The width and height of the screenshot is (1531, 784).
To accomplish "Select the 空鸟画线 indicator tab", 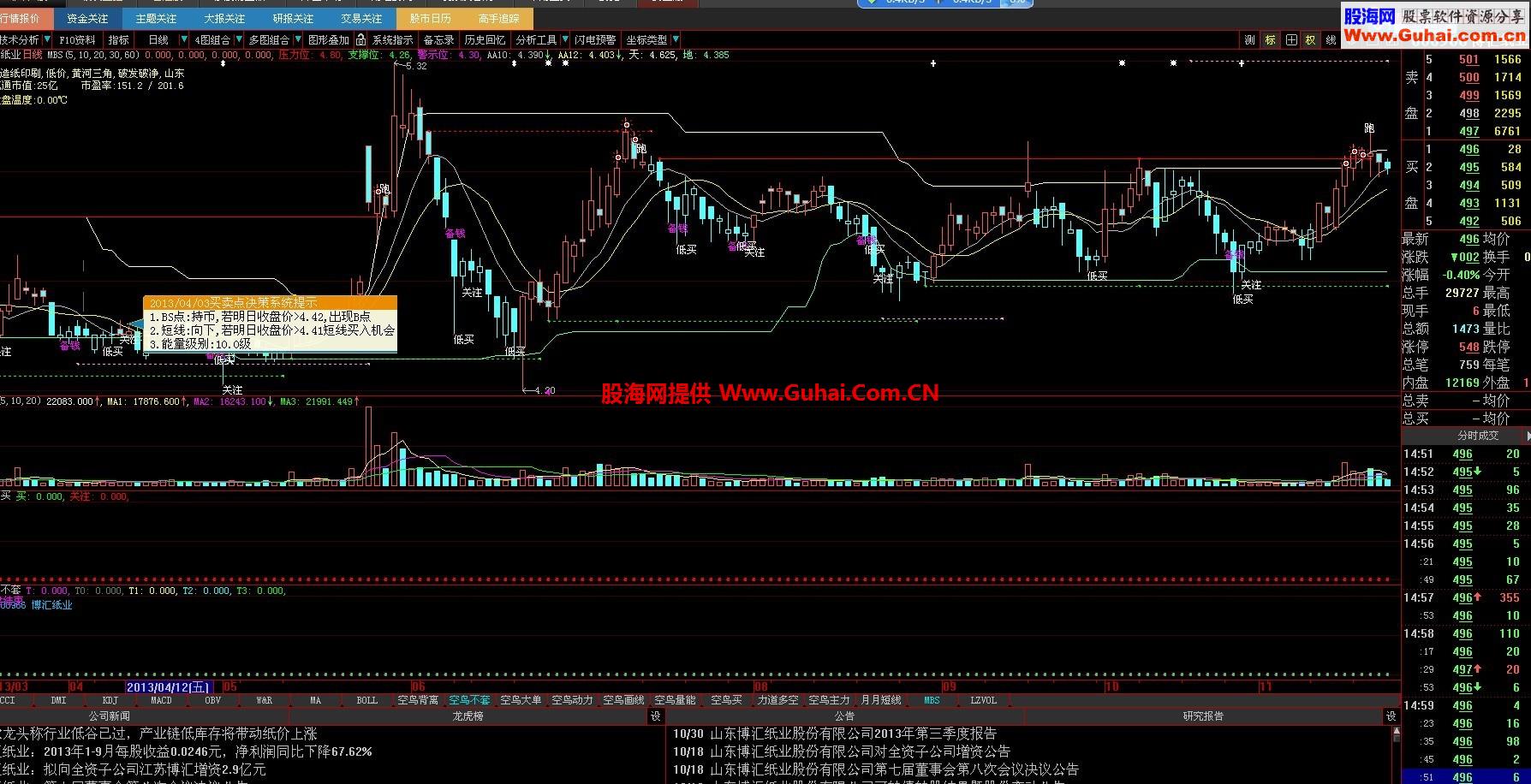I will tap(623, 700).
